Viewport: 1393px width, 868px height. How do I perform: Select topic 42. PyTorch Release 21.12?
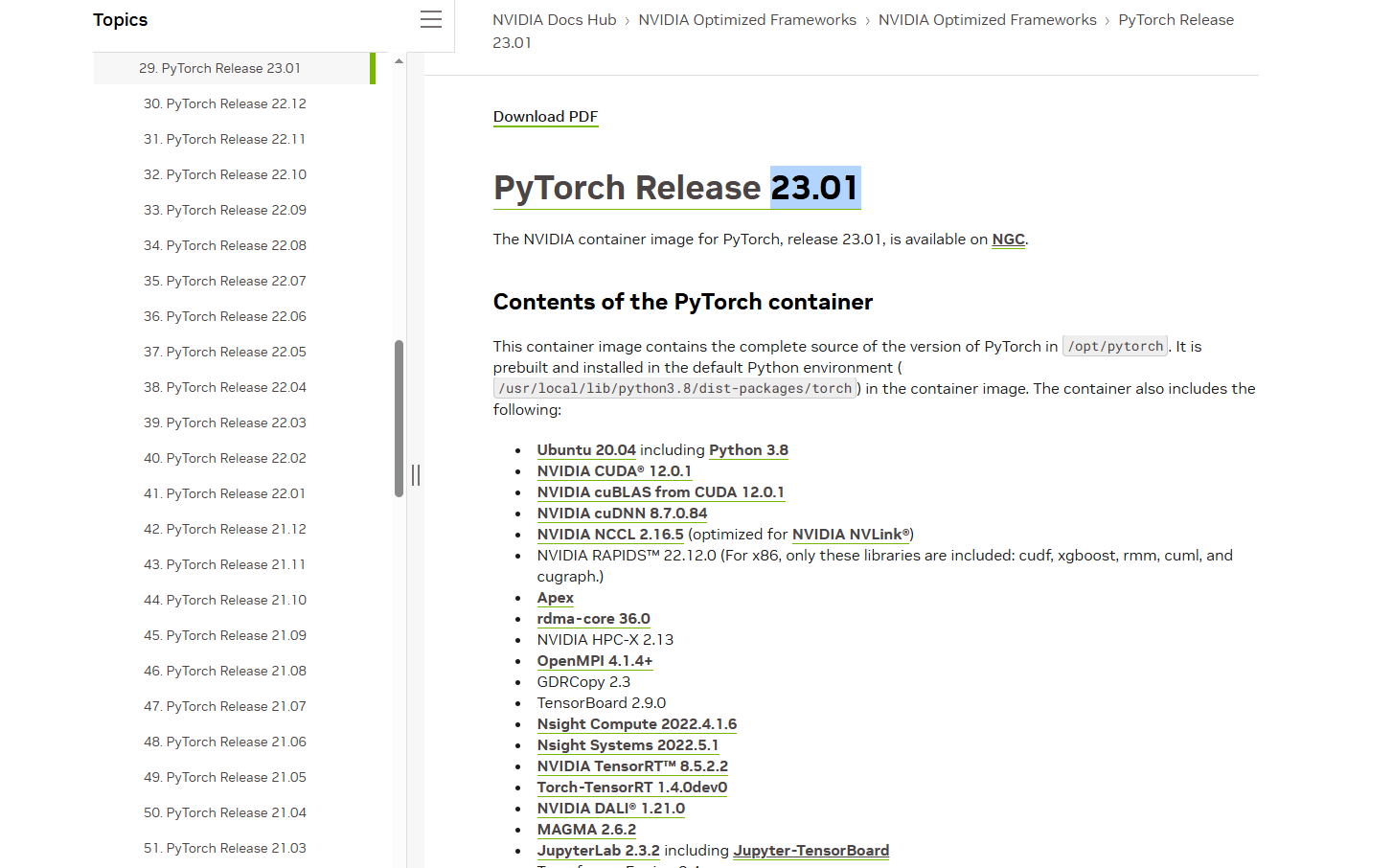(225, 529)
